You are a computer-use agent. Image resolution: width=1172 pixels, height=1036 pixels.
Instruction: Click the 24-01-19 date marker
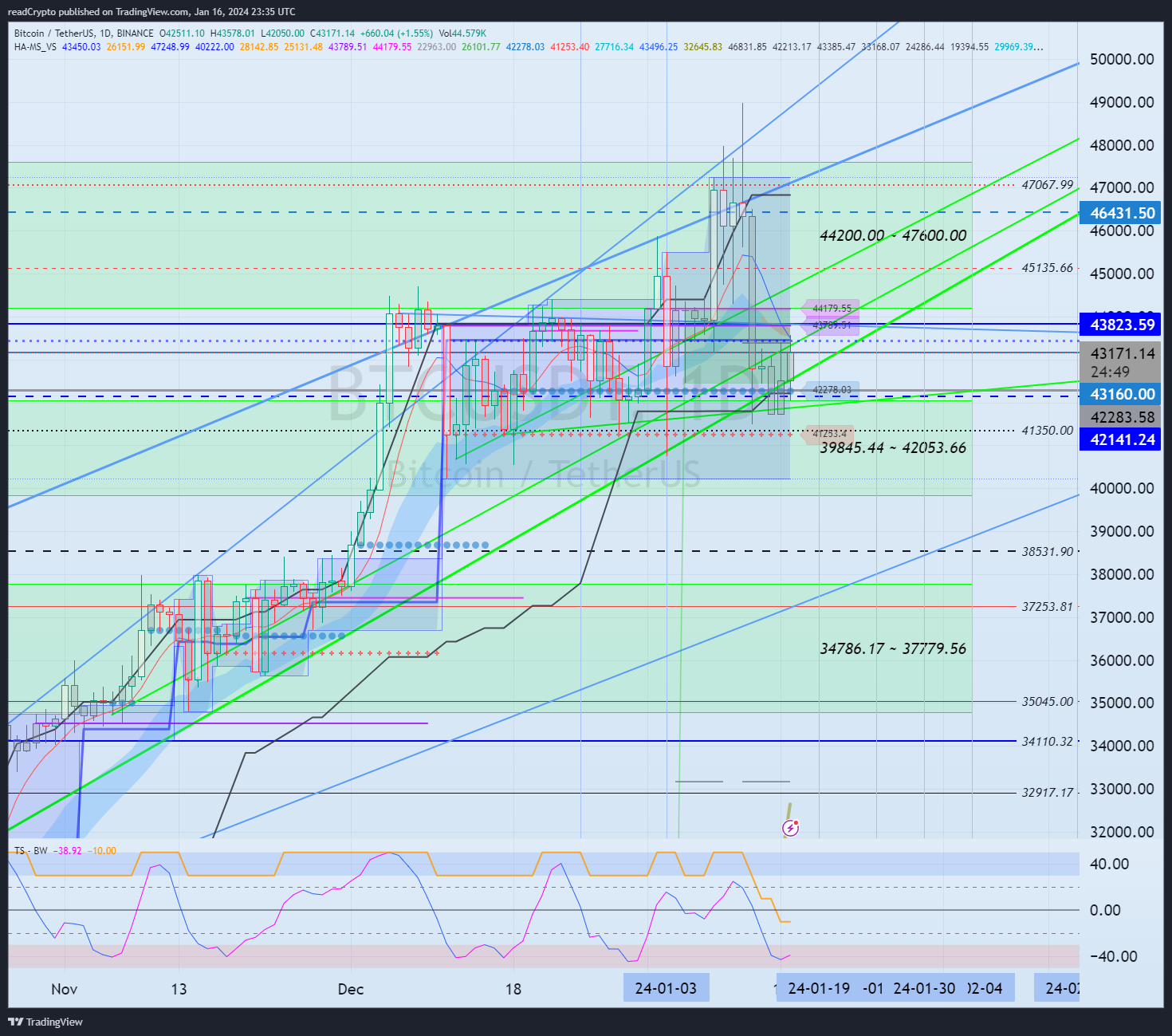coord(819,988)
